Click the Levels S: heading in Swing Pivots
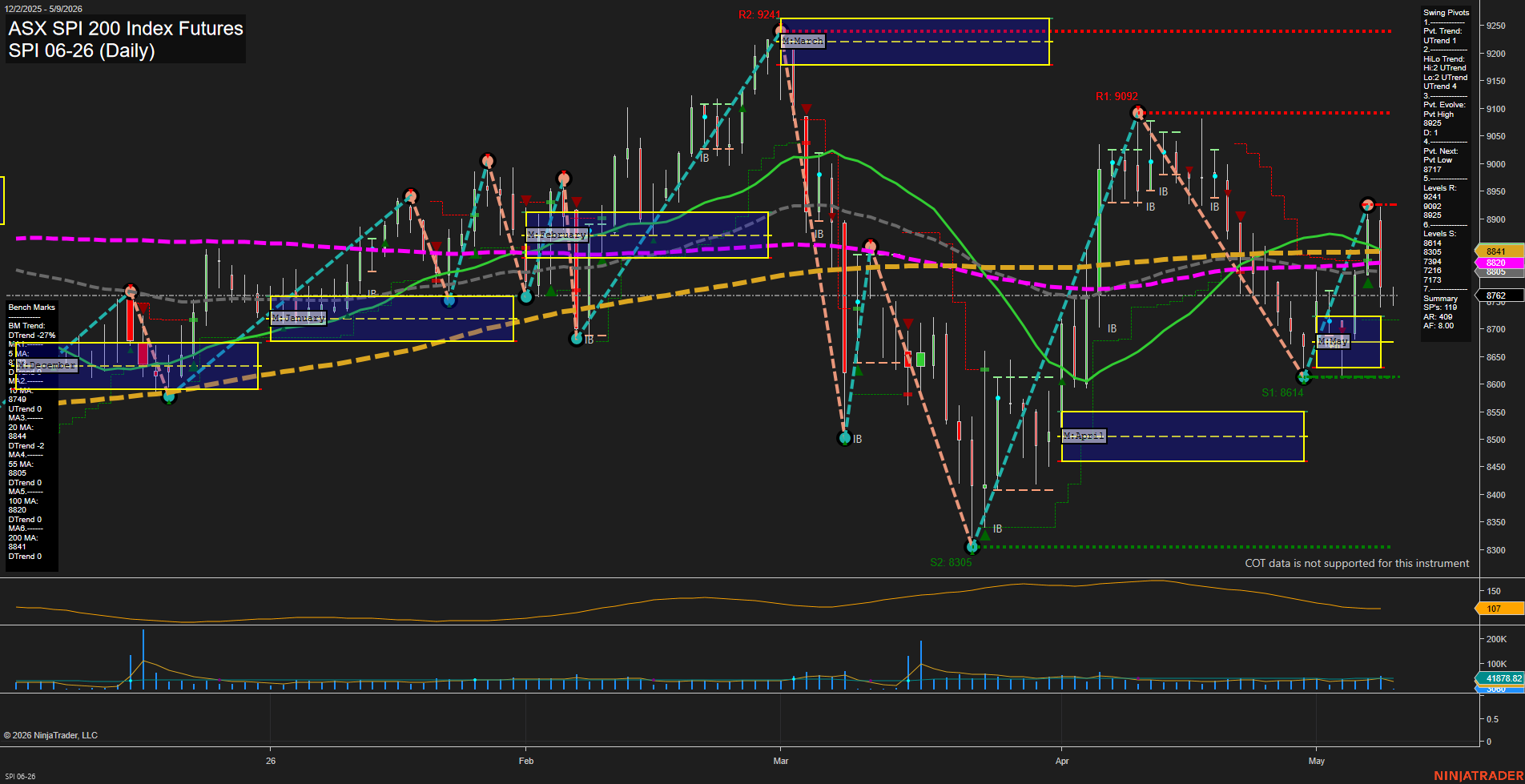This screenshot has width=1525, height=784. (1440, 234)
